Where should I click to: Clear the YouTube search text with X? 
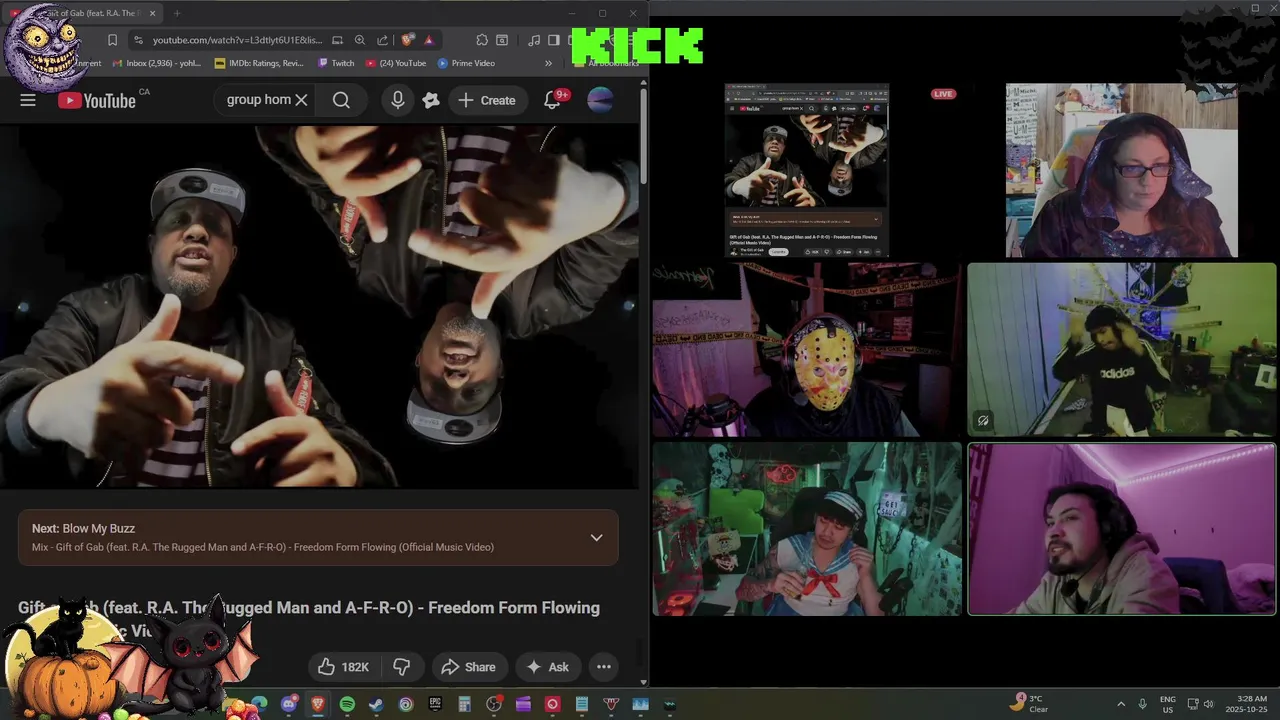[x=301, y=100]
